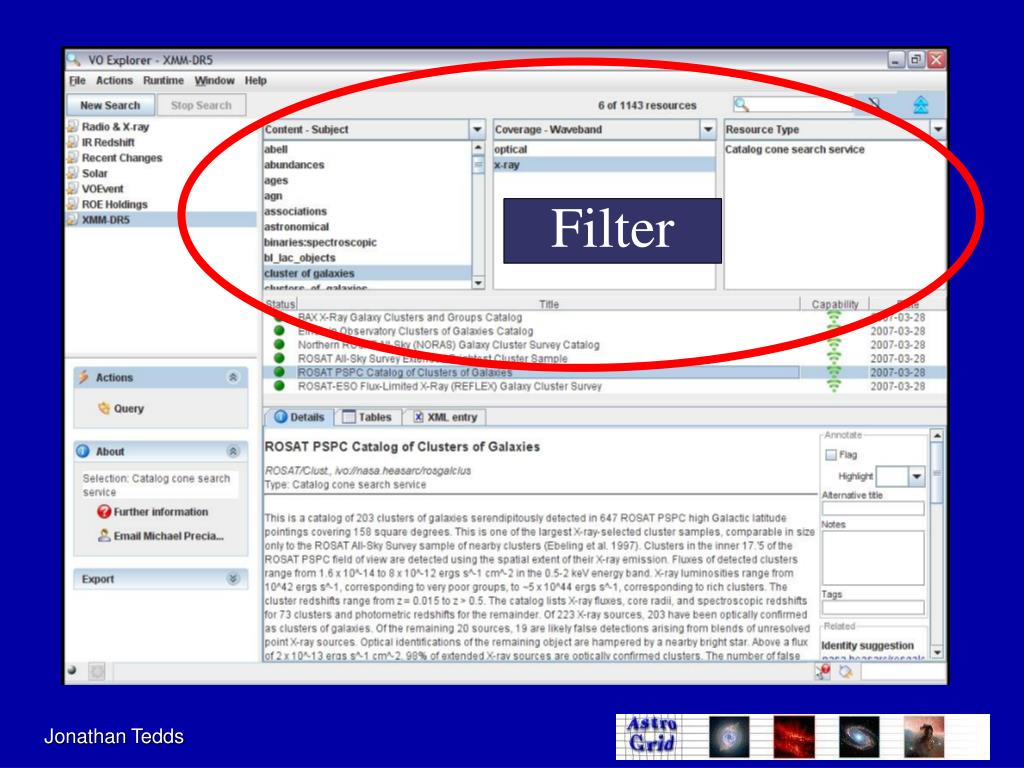The width and height of the screenshot is (1024, 768).
Task: Click into the Notes text area
Action: pyautogui.click(x=872, y=558)
